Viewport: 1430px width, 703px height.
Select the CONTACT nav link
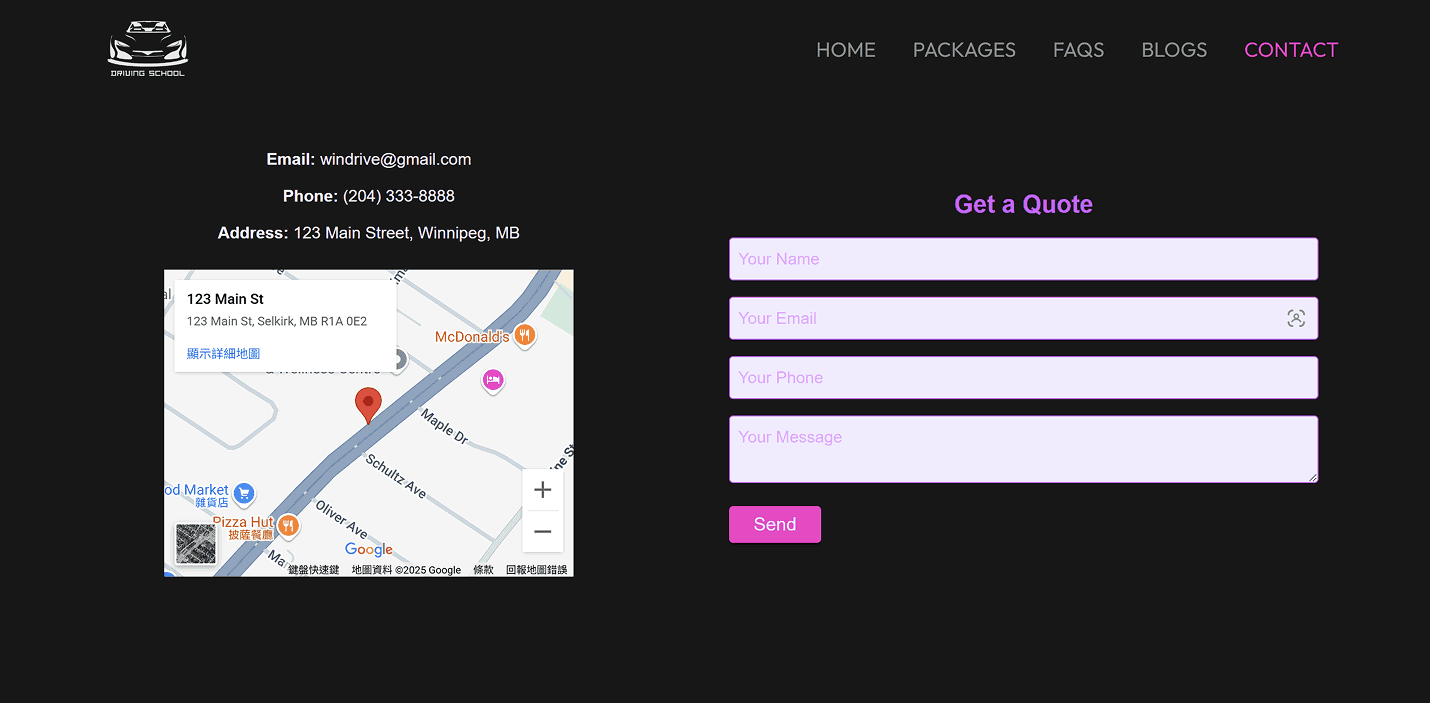[x=1290, y=50]
